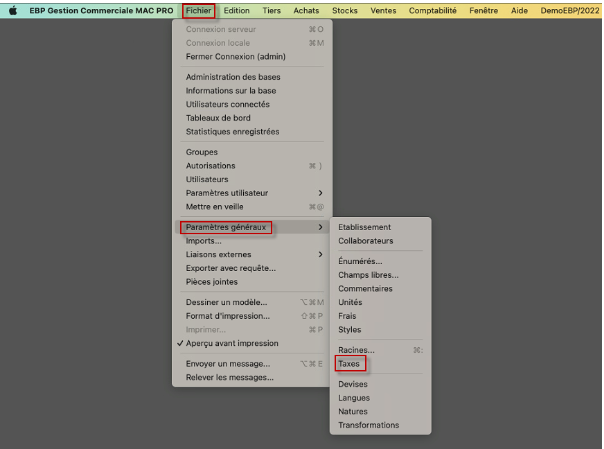
Task: Select the Styles entry
Action: [380, 330]
